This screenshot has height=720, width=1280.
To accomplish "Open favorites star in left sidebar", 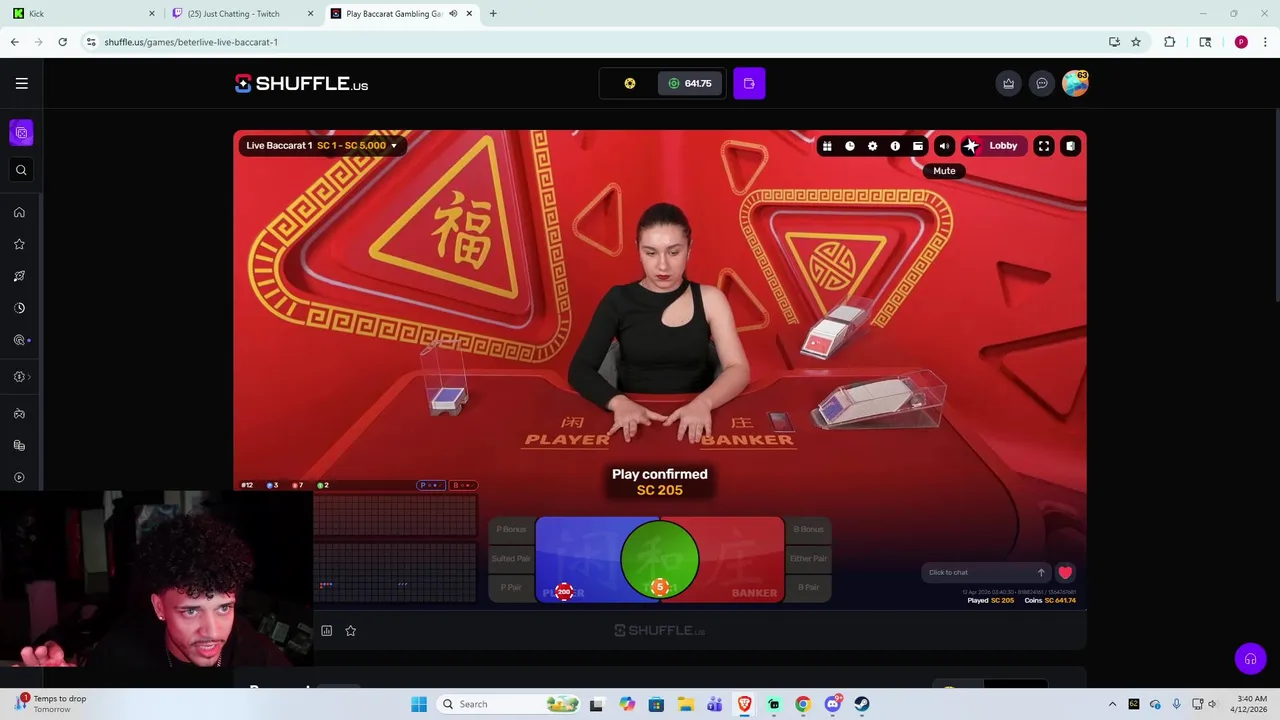I will [19, 244].
